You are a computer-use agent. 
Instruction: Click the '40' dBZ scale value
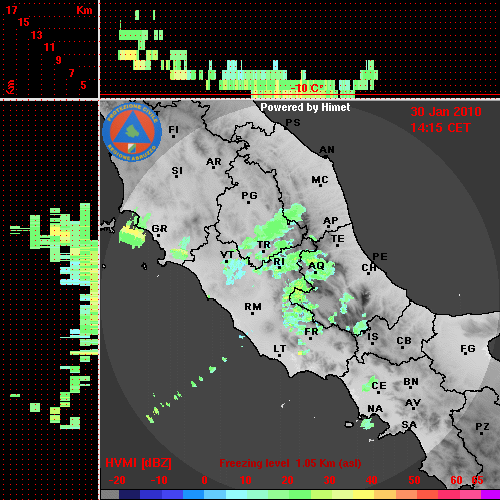[372, 480]
